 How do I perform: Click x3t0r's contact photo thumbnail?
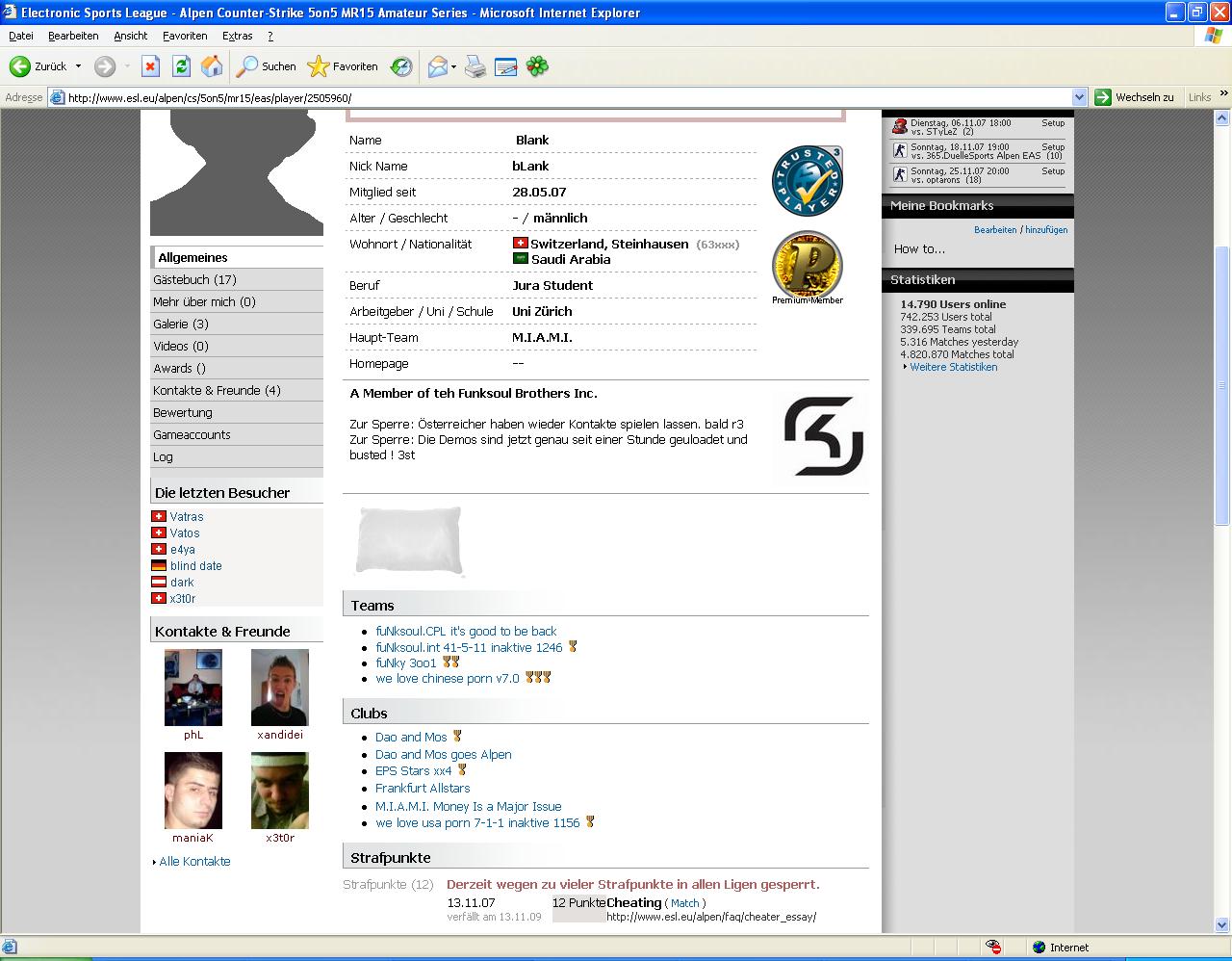(280, 791)
